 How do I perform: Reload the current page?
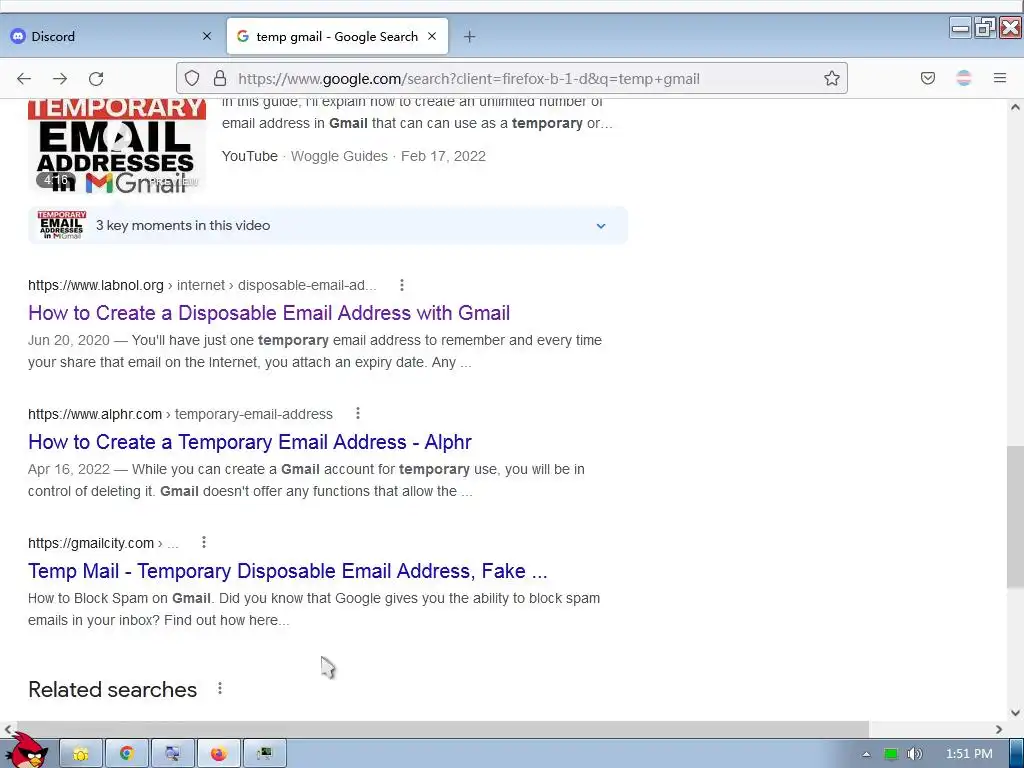[96, 79]
